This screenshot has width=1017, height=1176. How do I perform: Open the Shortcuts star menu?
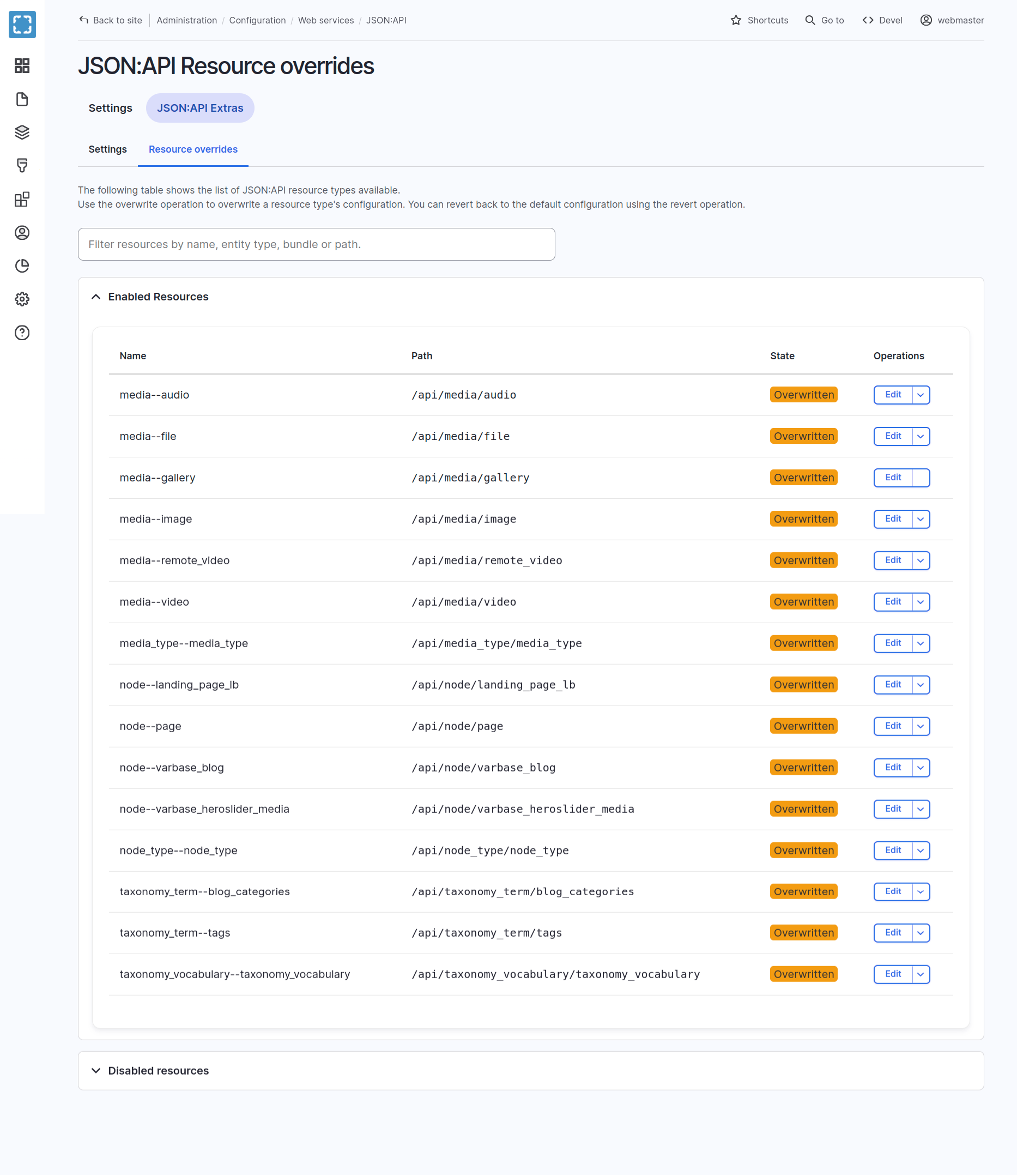[759, 20]
